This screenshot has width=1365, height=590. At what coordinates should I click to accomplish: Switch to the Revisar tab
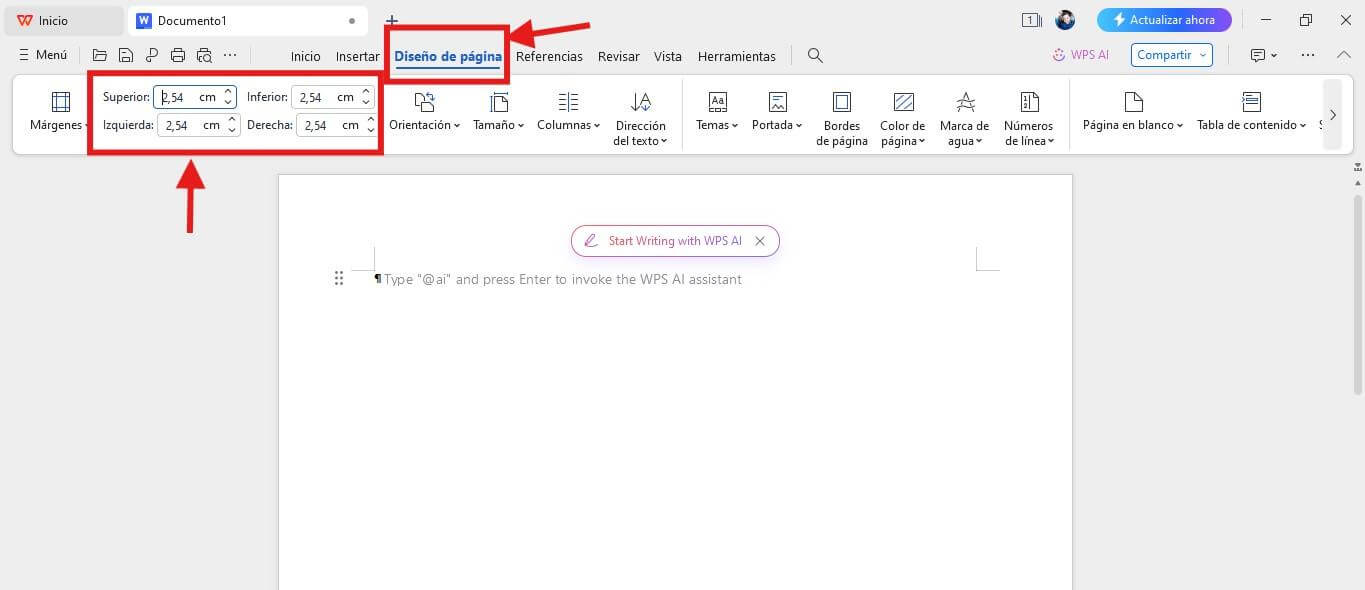click(x=618, y=56)
